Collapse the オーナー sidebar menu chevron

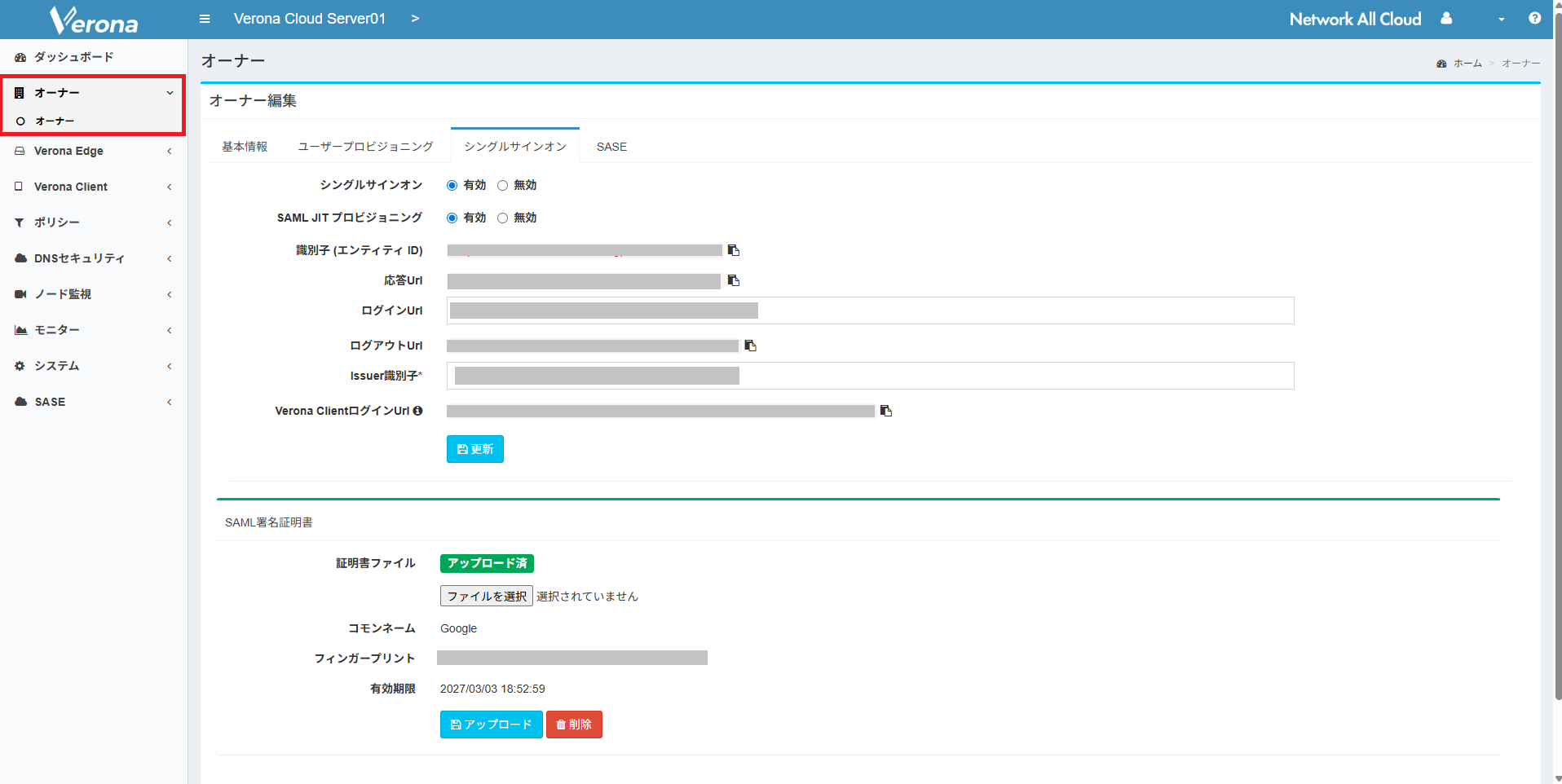click(170, 93)
